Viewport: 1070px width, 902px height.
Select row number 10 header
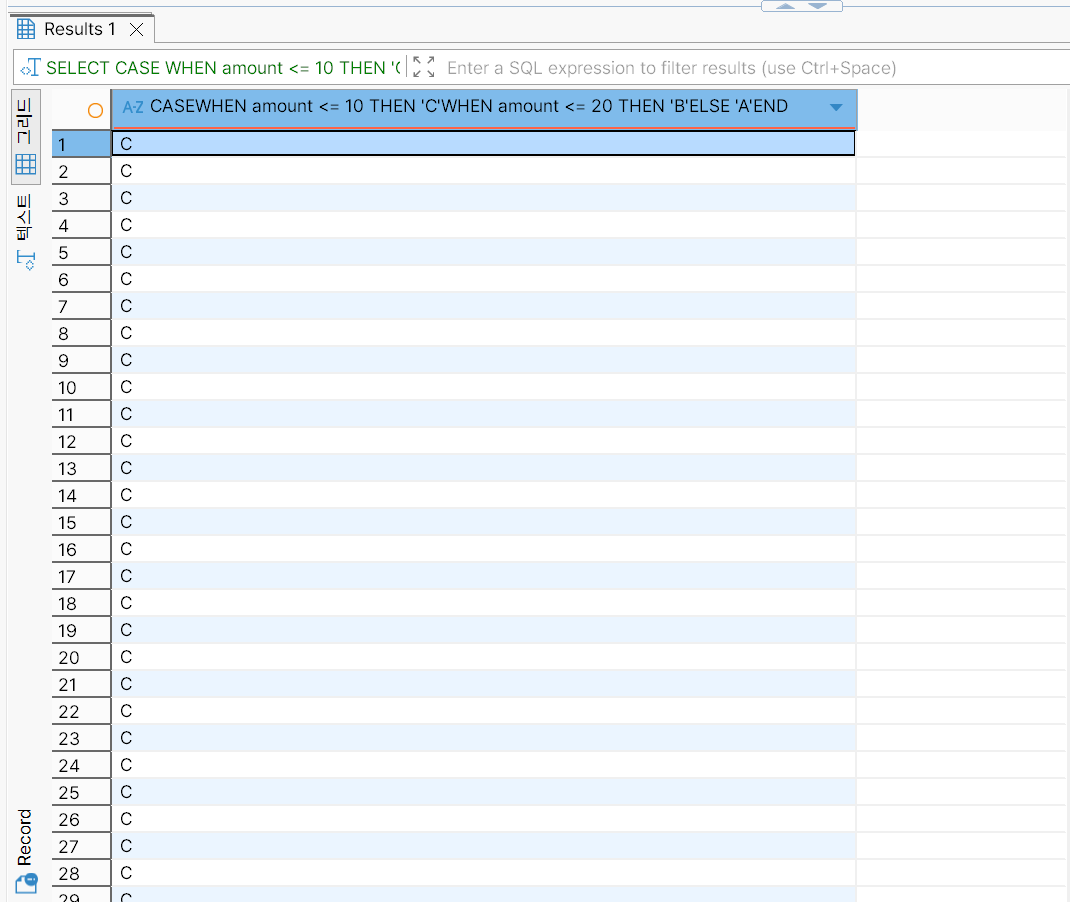click(80, 387)
